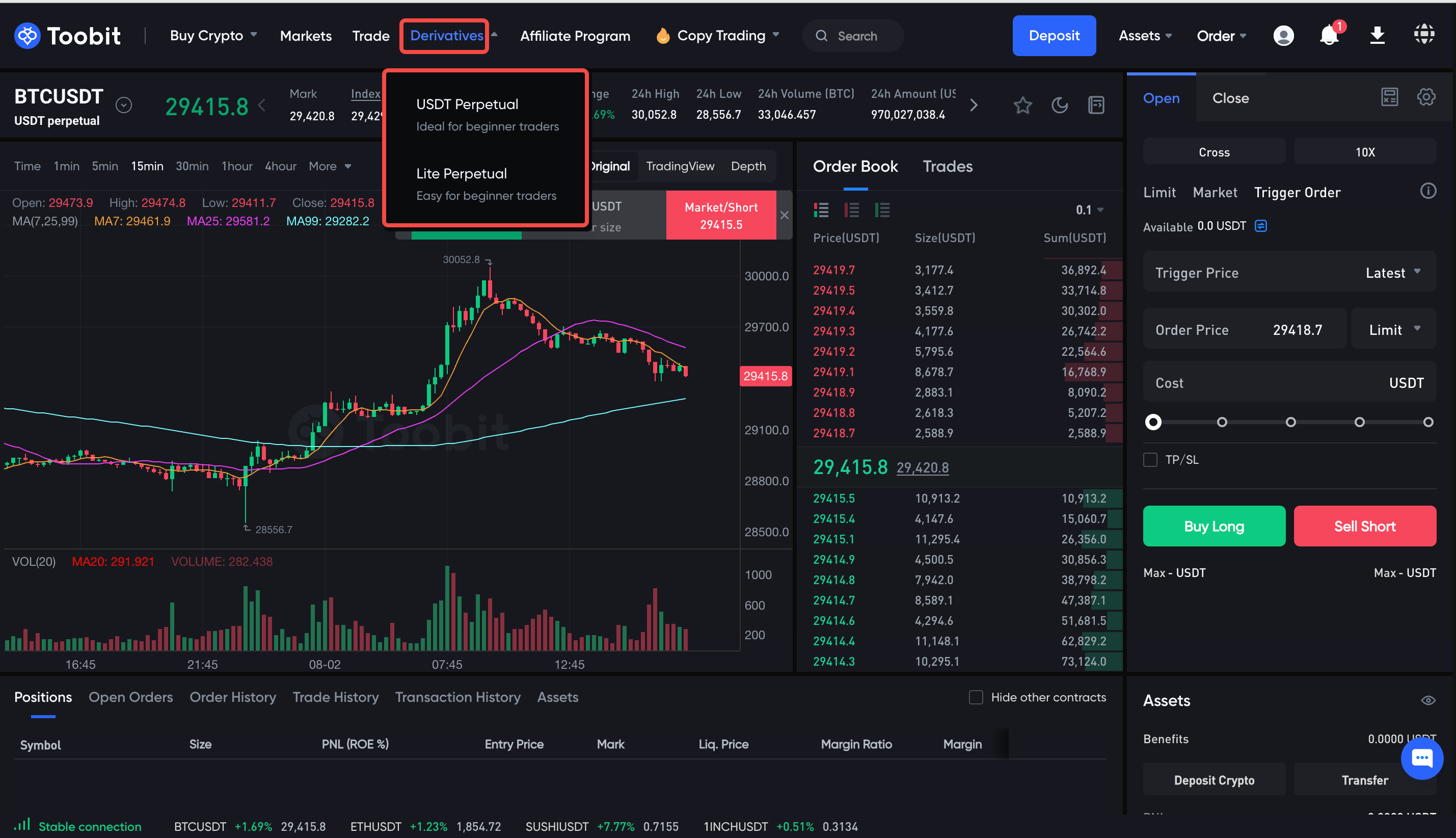Open the calculator icon in order panel

(1389, 97)
